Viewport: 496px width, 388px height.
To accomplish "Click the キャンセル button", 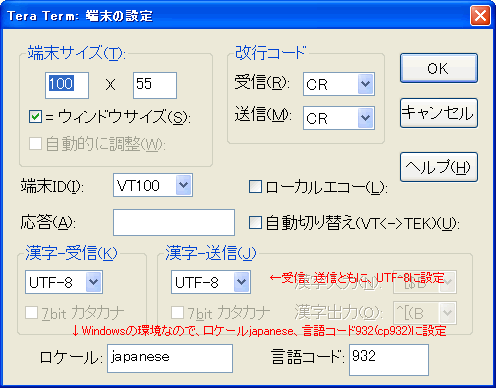I will (x=439, y=113).
